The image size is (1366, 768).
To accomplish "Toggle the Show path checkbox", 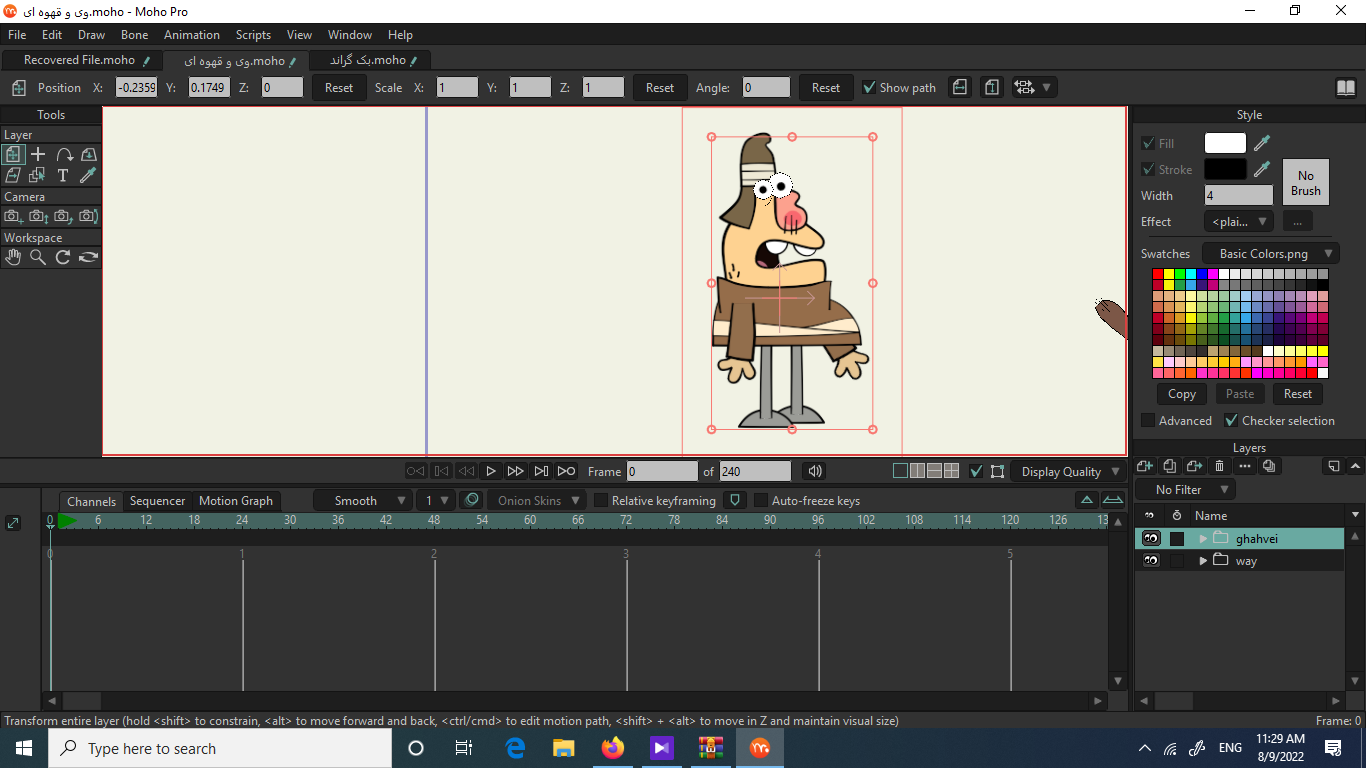I will point(869,87).
